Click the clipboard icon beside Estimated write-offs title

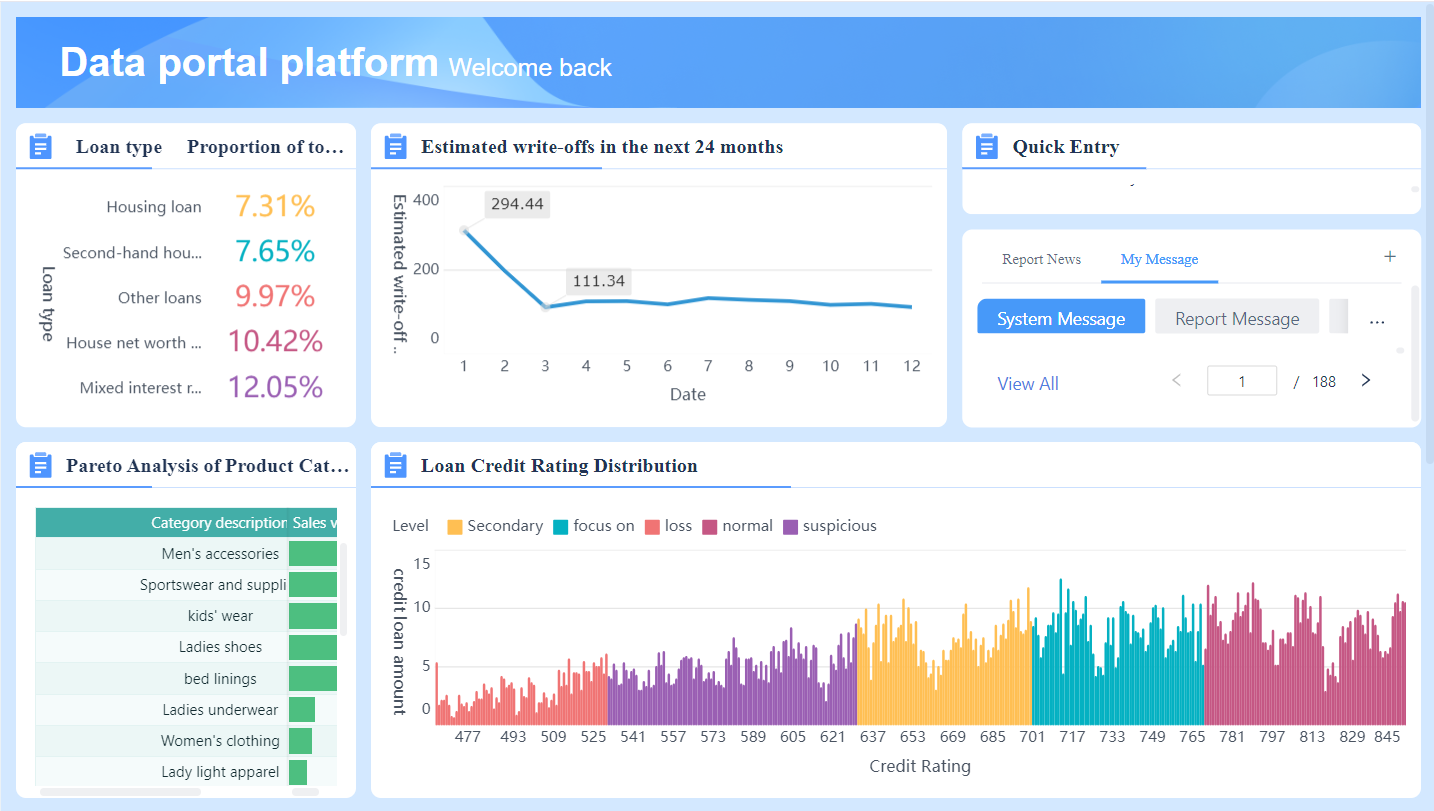point(395,145)
